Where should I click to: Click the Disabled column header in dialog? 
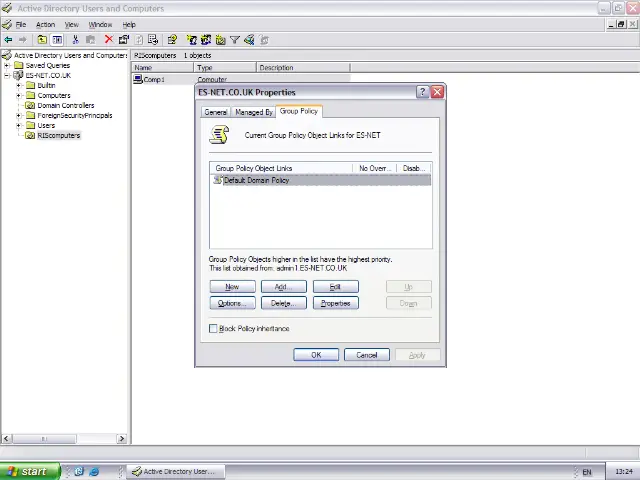point(414,168)
